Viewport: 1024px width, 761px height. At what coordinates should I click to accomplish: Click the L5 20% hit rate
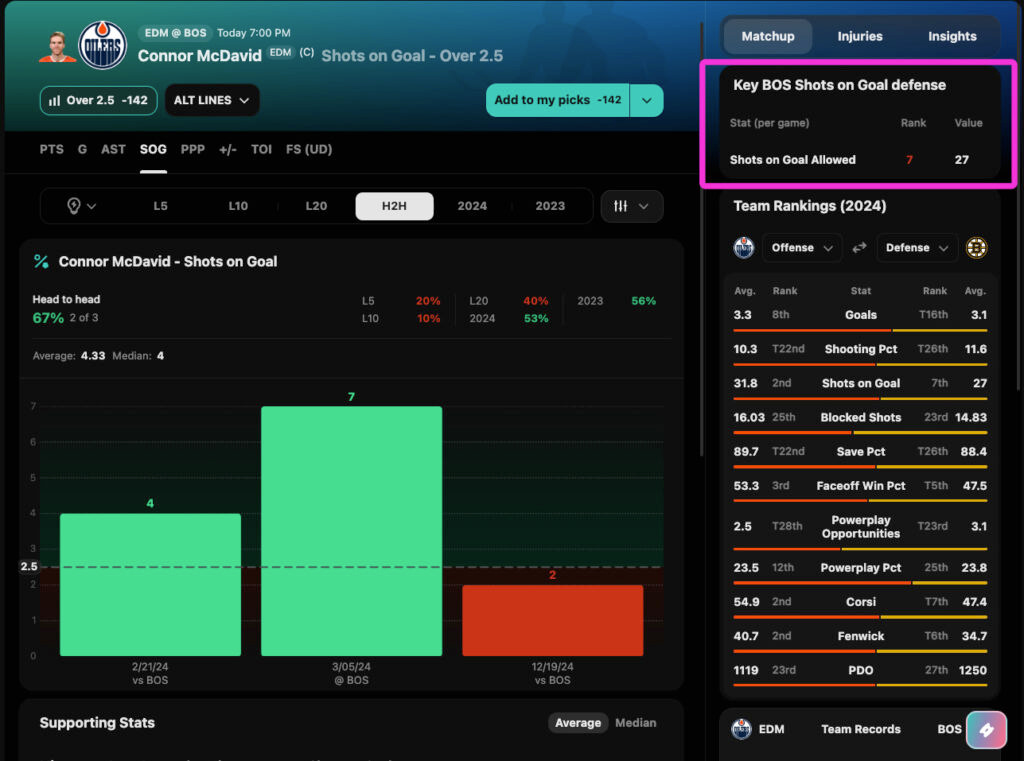point(428,301)
